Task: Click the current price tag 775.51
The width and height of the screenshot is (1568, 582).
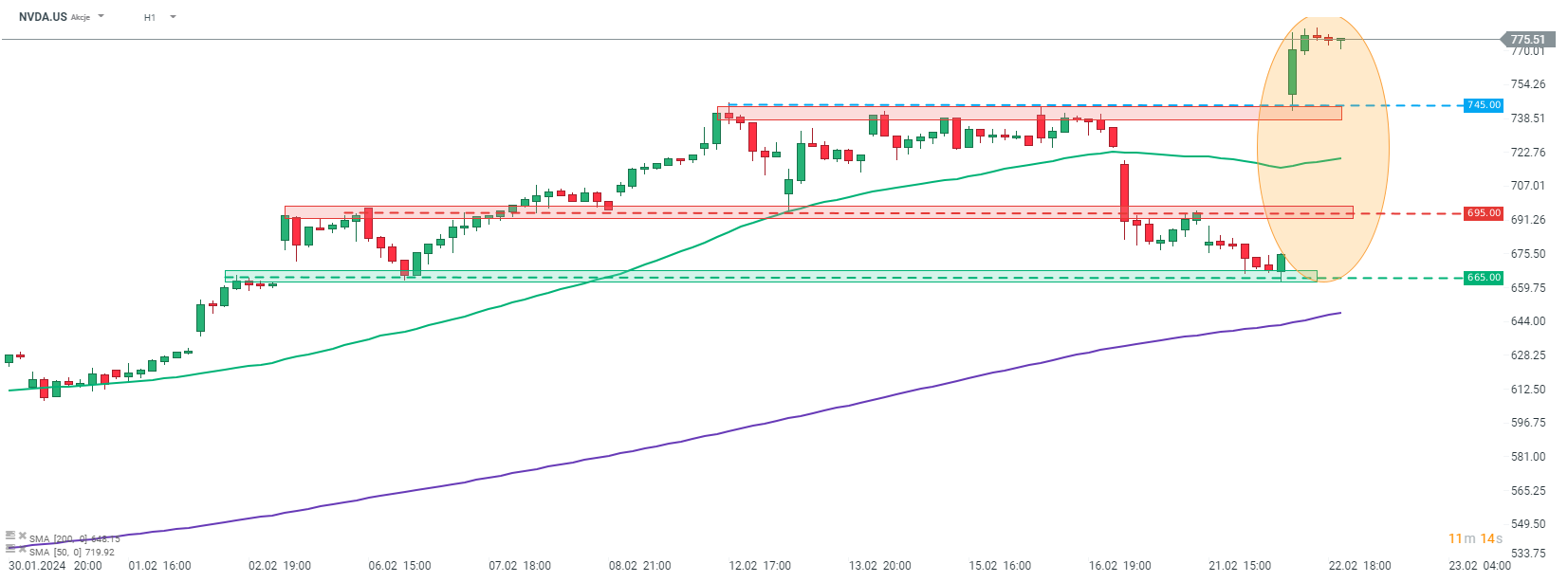Action: pos(1527,40)
